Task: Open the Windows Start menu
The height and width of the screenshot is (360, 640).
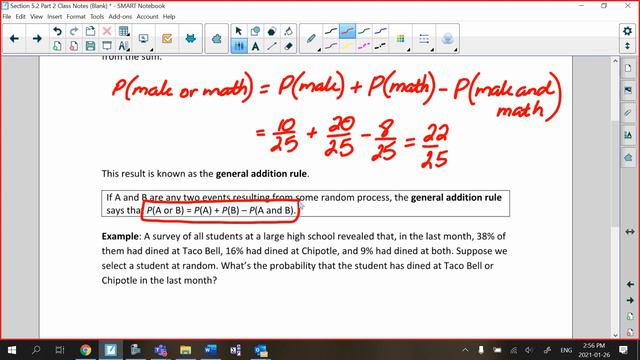Action: pyautogui.click(x=12, y=350)
